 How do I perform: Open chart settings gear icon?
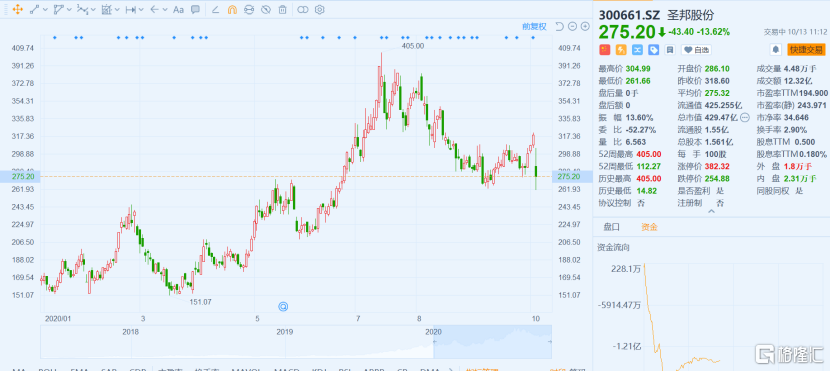[319, 9]
